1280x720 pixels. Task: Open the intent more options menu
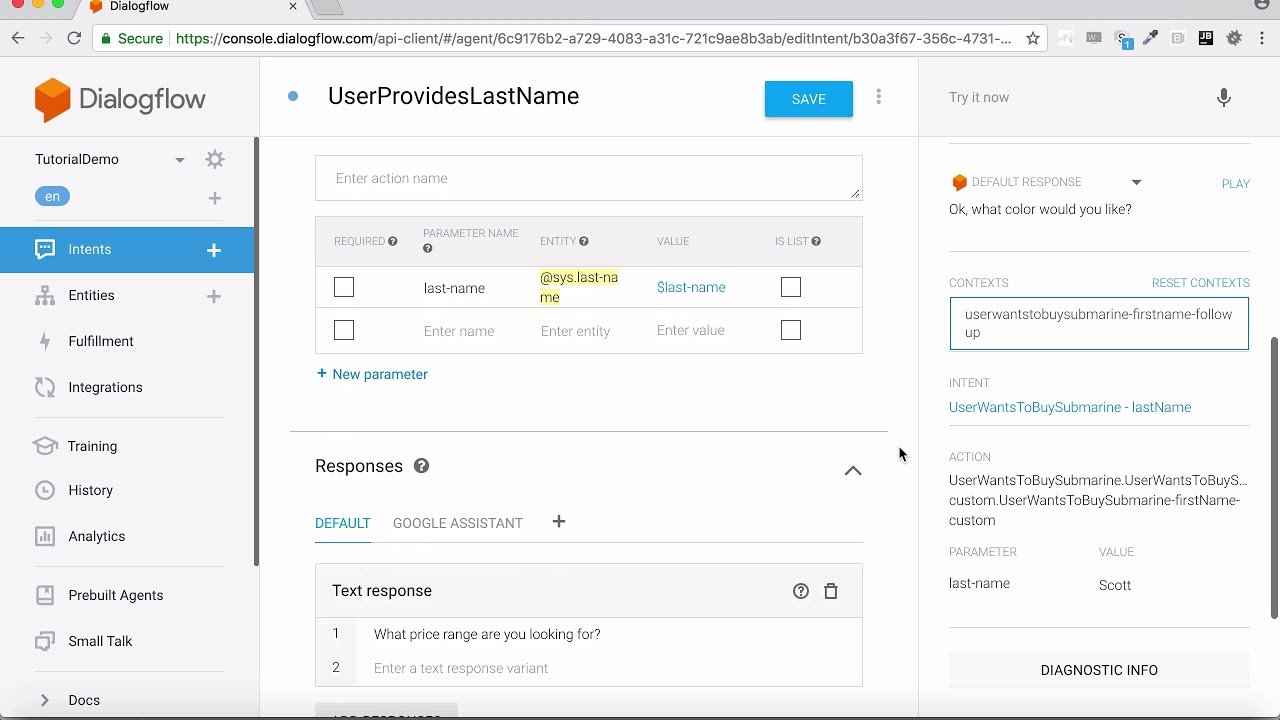[x=879, y=97]
